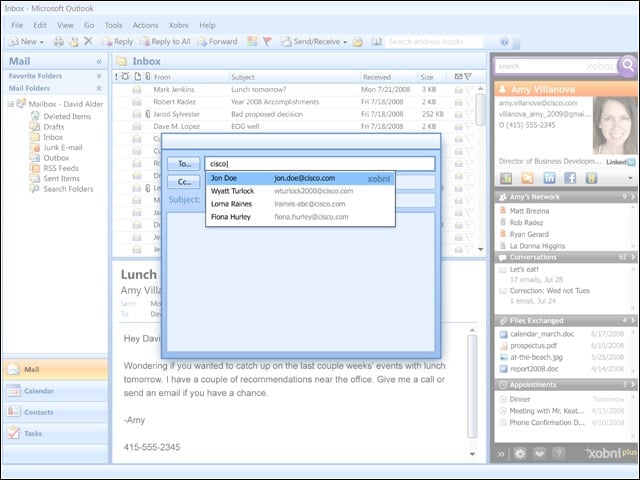
Task: Click the Categorize colored squares icon
Action: (253, 41)
